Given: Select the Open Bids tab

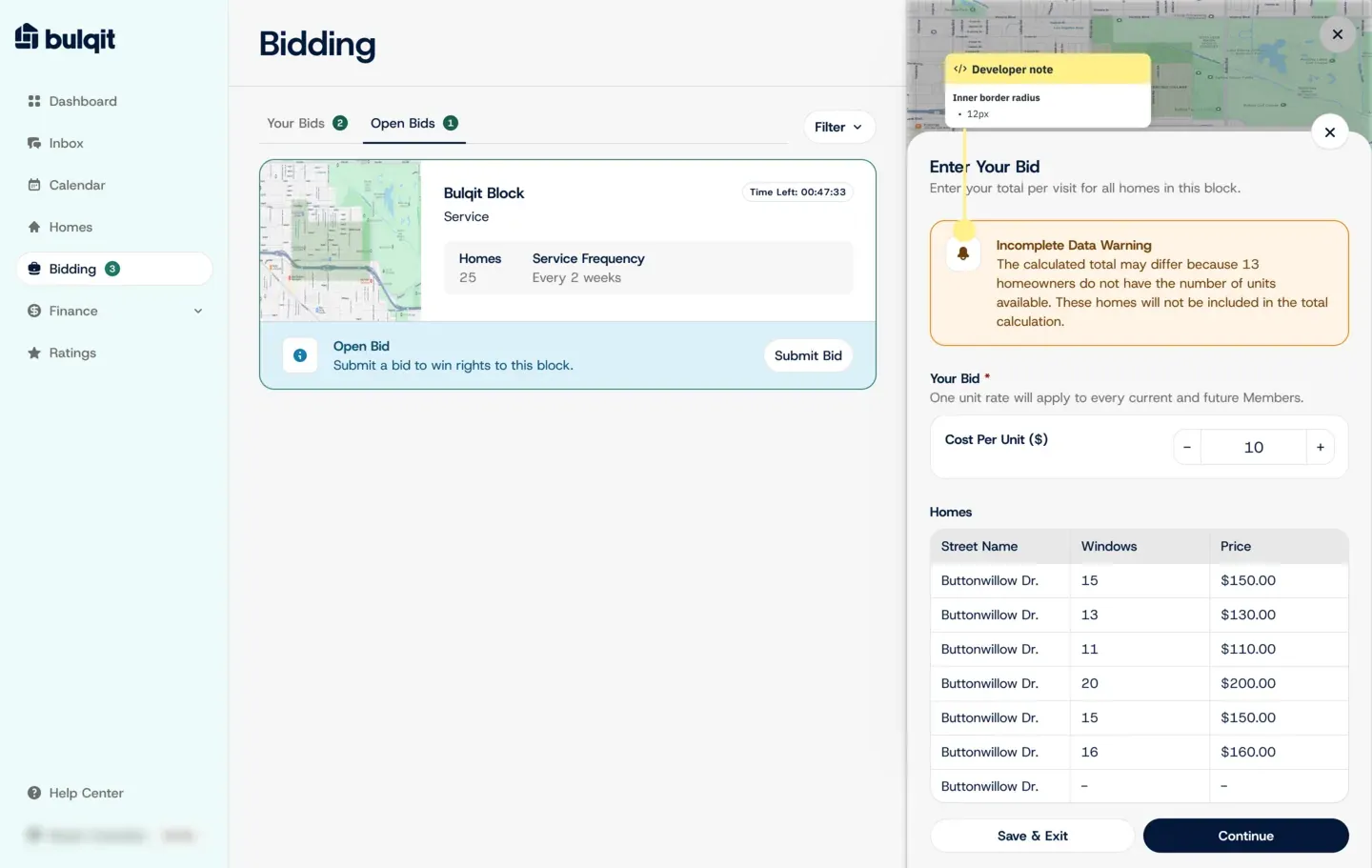Looking at the screenshot, I should coord(414,123).
